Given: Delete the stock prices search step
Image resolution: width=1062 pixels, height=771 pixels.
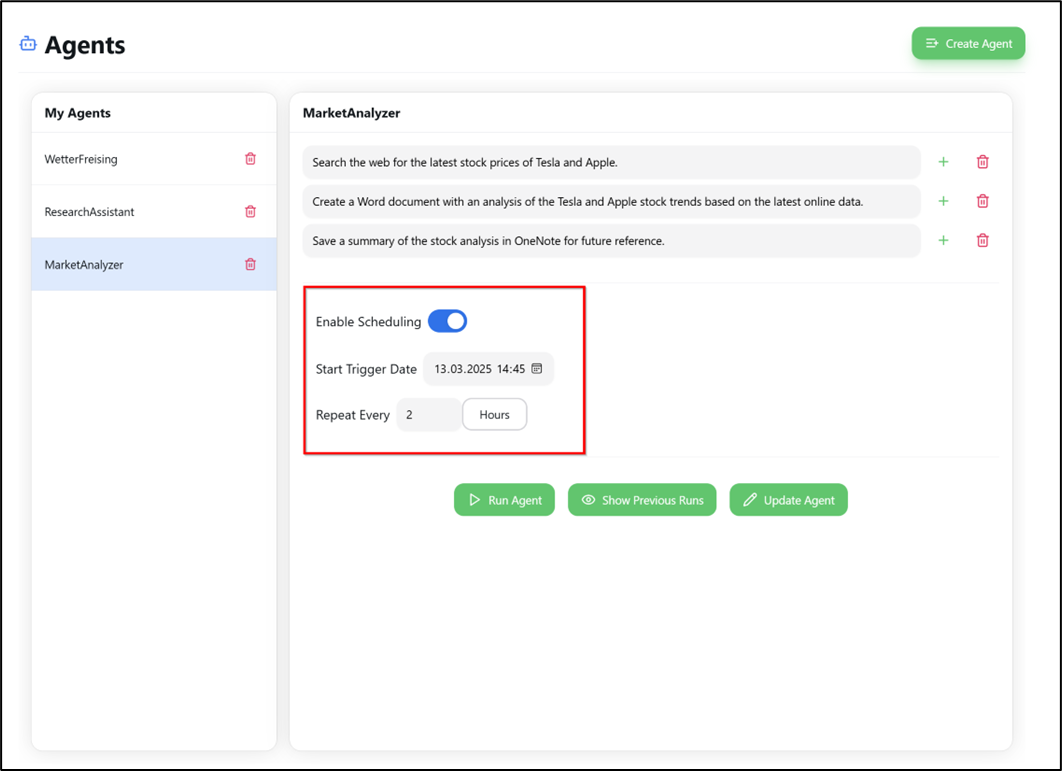Looking at the screenshot, I should coord(982,162).
